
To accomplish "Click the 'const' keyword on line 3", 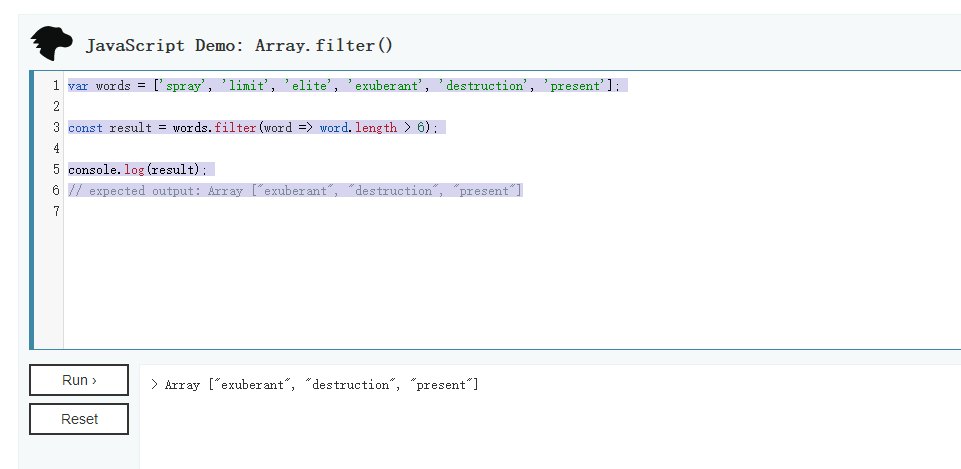I will (x=85, y=128).
